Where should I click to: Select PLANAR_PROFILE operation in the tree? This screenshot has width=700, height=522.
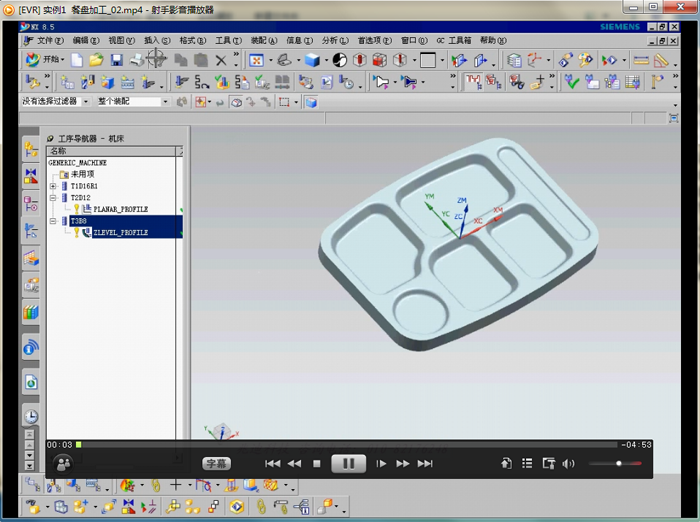pyautogui.click(x=120, y=209)
